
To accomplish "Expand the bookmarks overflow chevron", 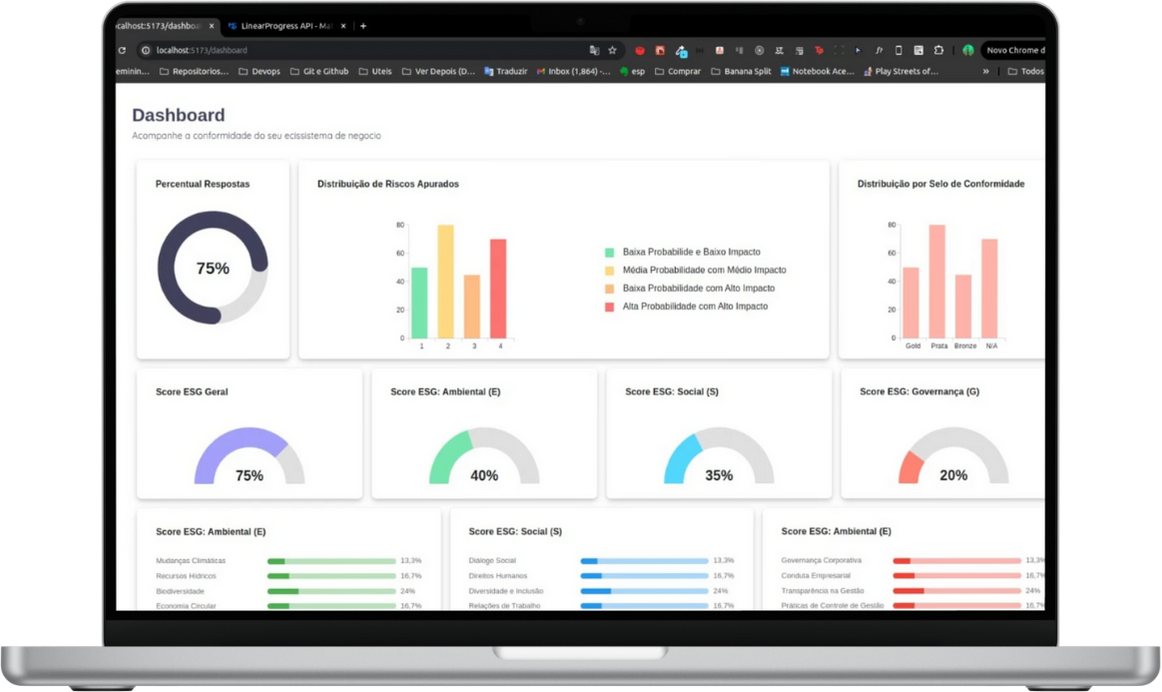I will 986,71.
